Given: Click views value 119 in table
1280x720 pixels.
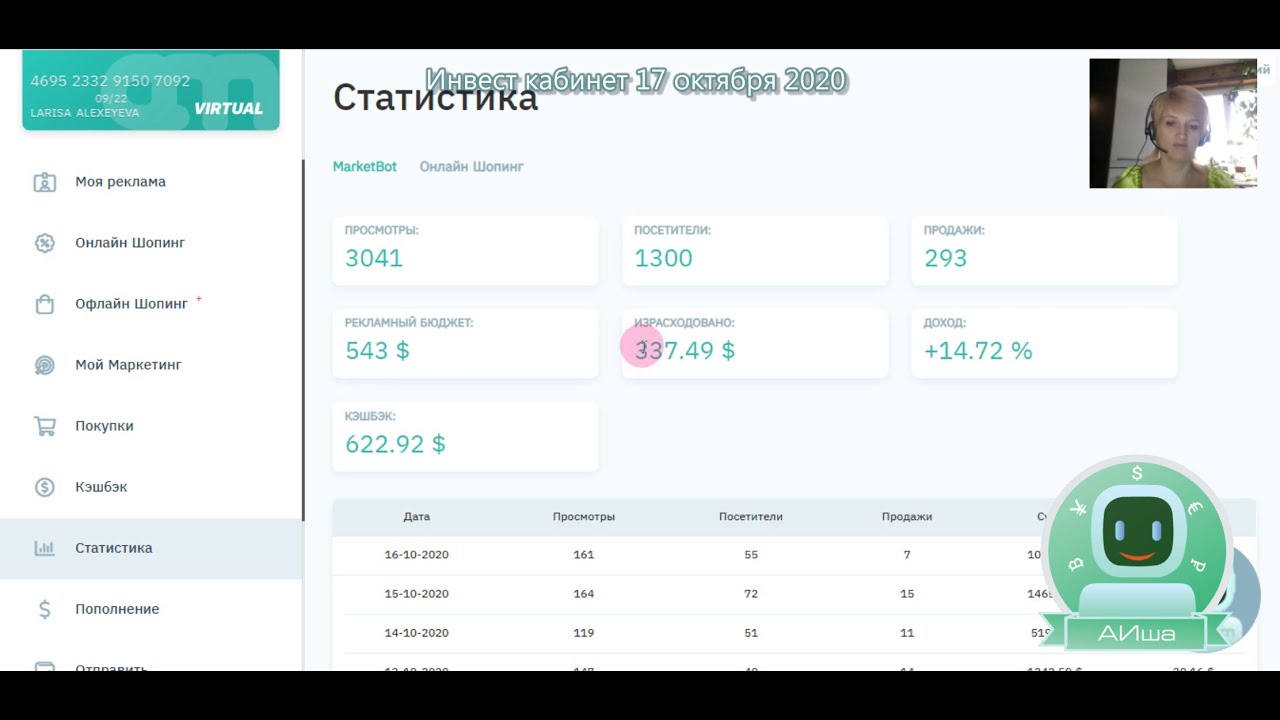Looking at the screenshot, I should click(x=584, y=633).
